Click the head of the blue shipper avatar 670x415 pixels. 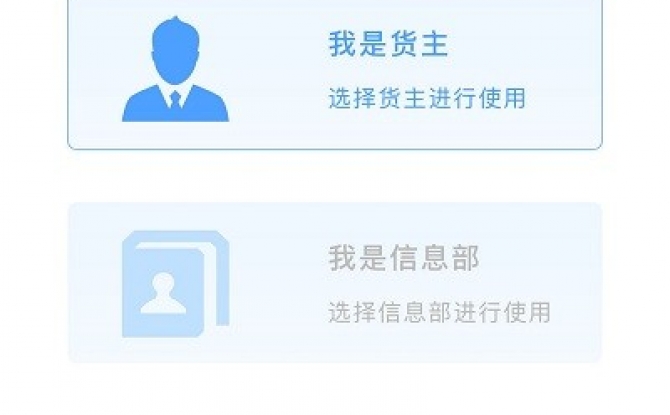coord(175,50)
